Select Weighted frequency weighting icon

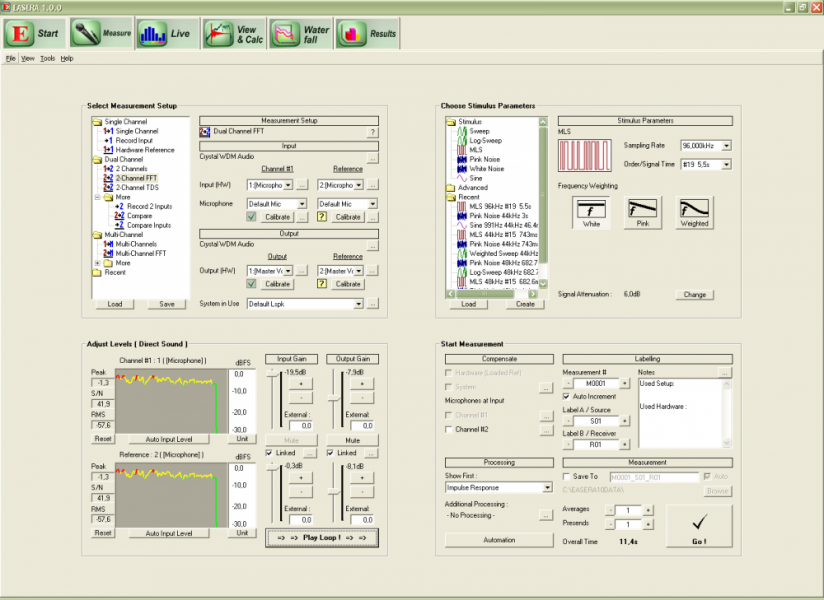pos(695,212)
